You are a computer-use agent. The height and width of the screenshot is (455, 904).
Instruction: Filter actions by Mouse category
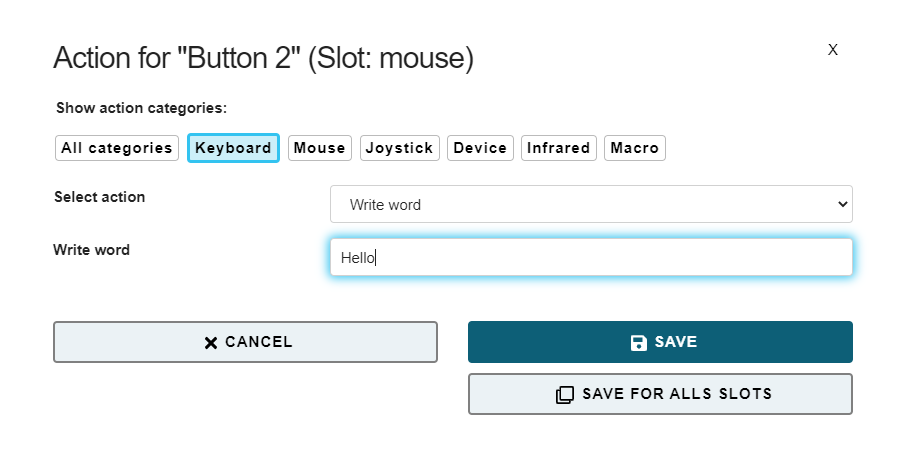320,148
